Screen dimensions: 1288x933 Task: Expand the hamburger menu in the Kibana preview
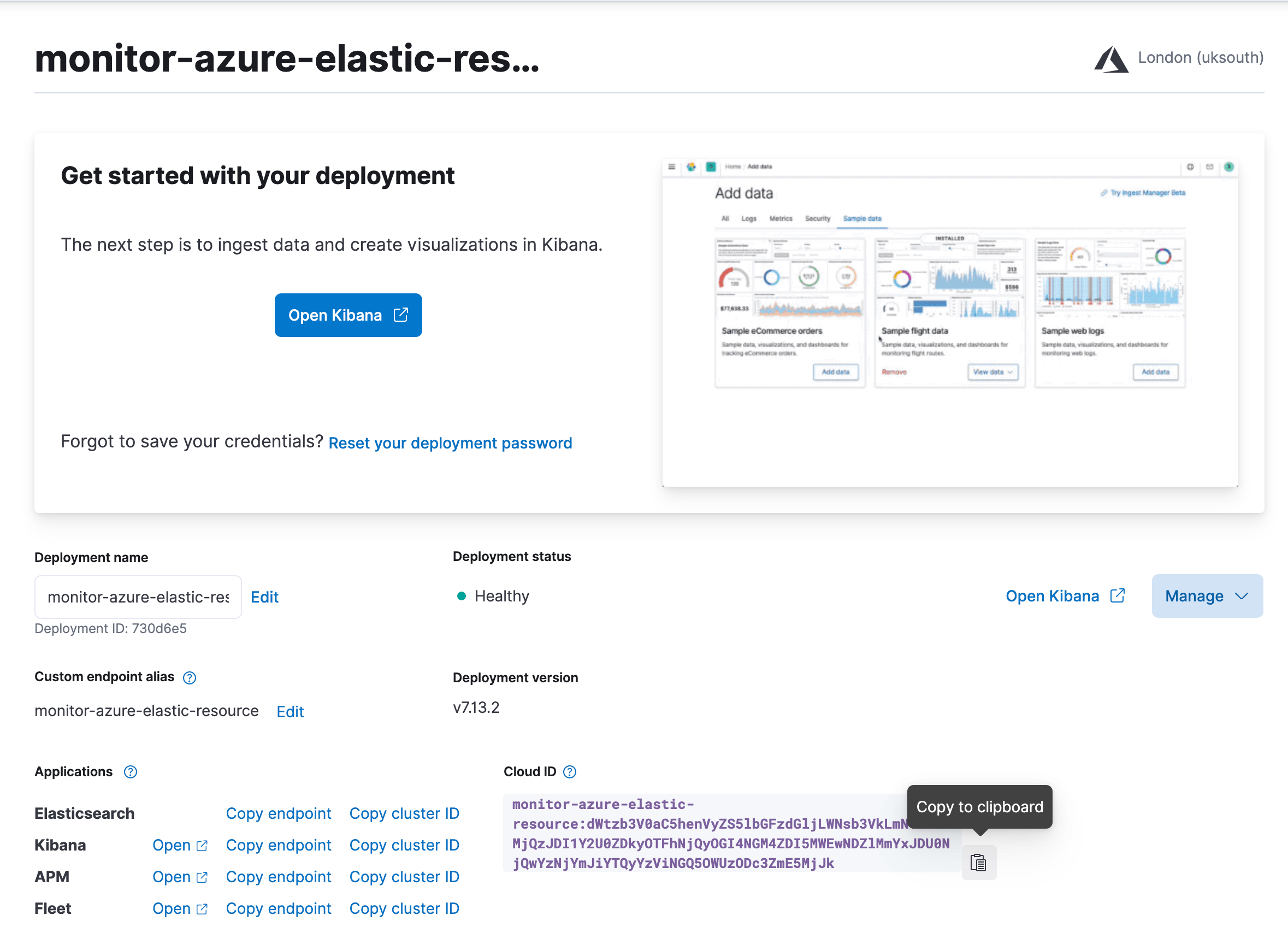click(672, 167)
